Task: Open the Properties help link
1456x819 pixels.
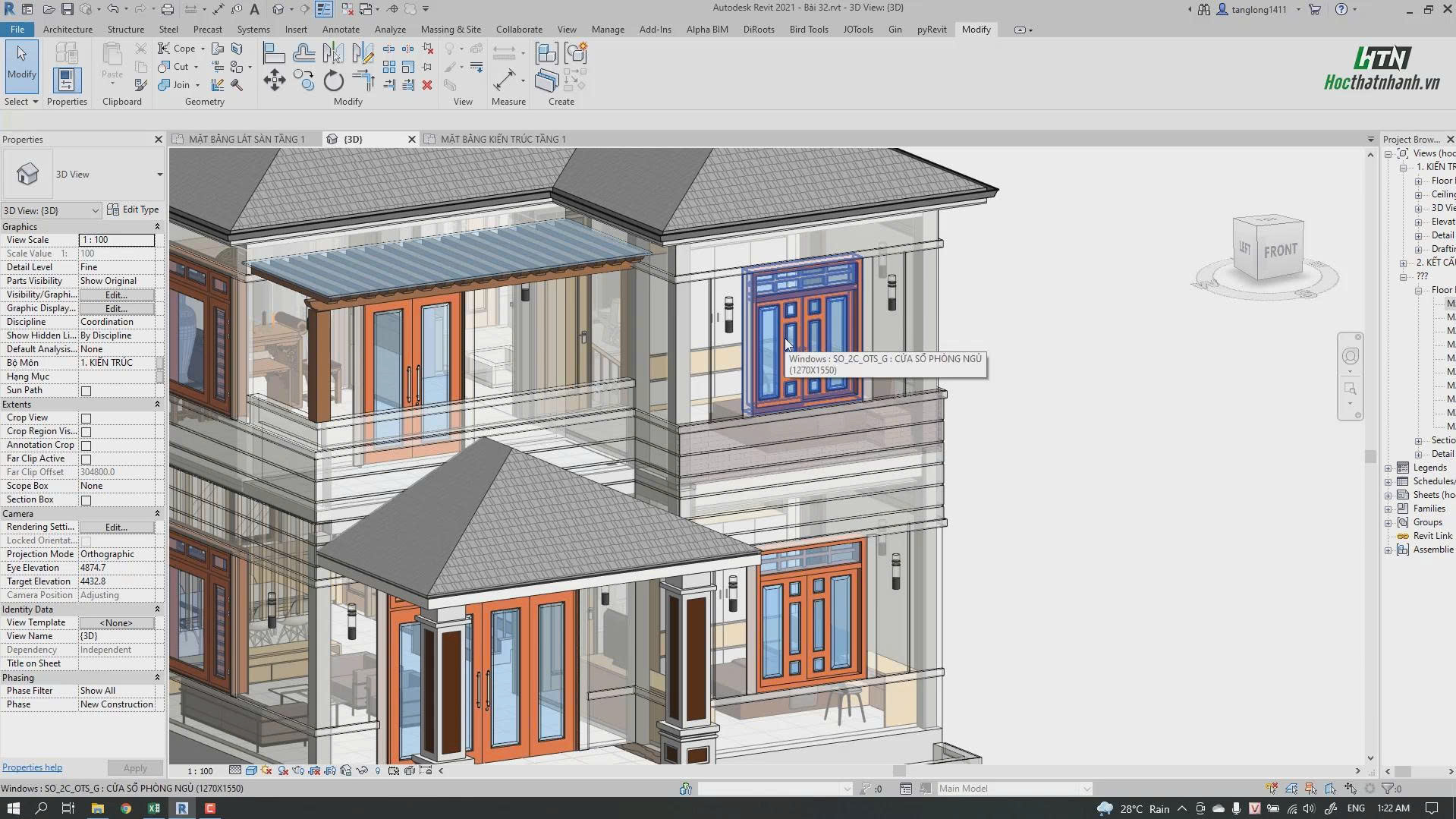Action: click(x=32, y=767)
